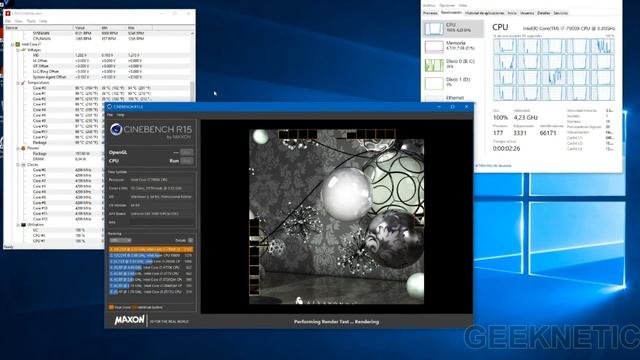
Task: Switch to Task Manager Detalles tab
Action: (x=543, y=13)
